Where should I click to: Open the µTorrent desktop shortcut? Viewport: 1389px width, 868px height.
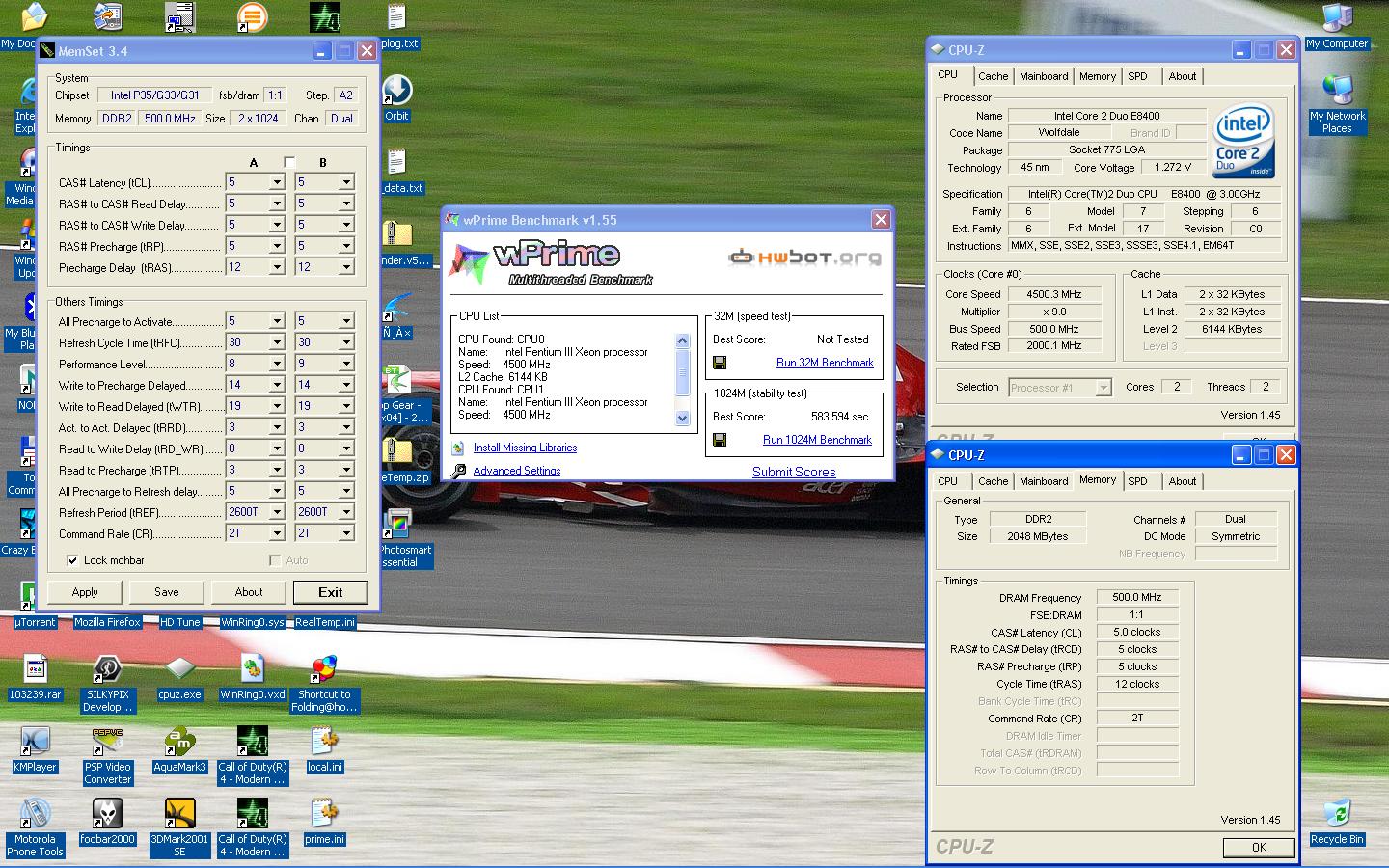35,622
